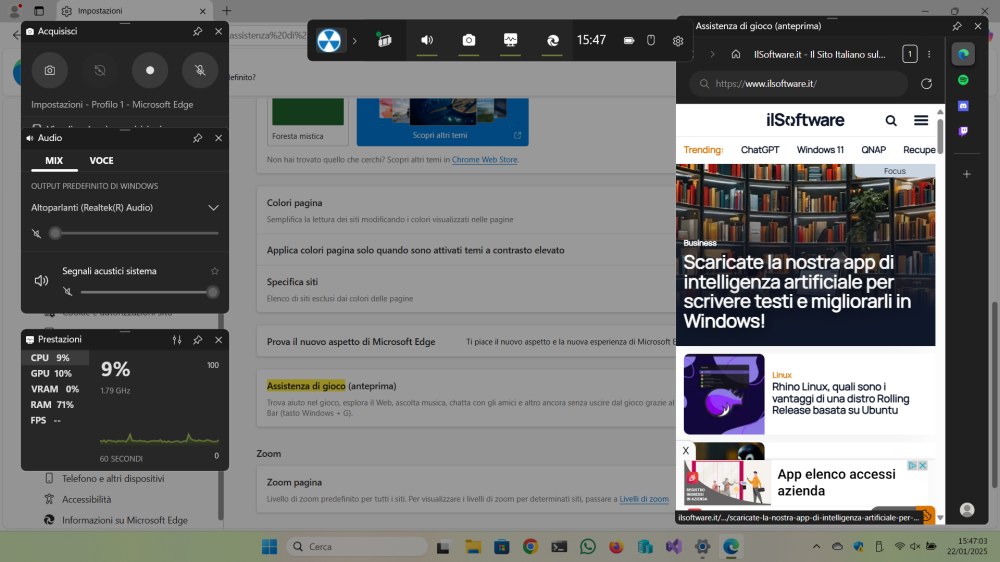This screenshot has width=1000, height=562.
Task: Open the Capture widget camera icon in Game Bar
Action: click(469, 40)
